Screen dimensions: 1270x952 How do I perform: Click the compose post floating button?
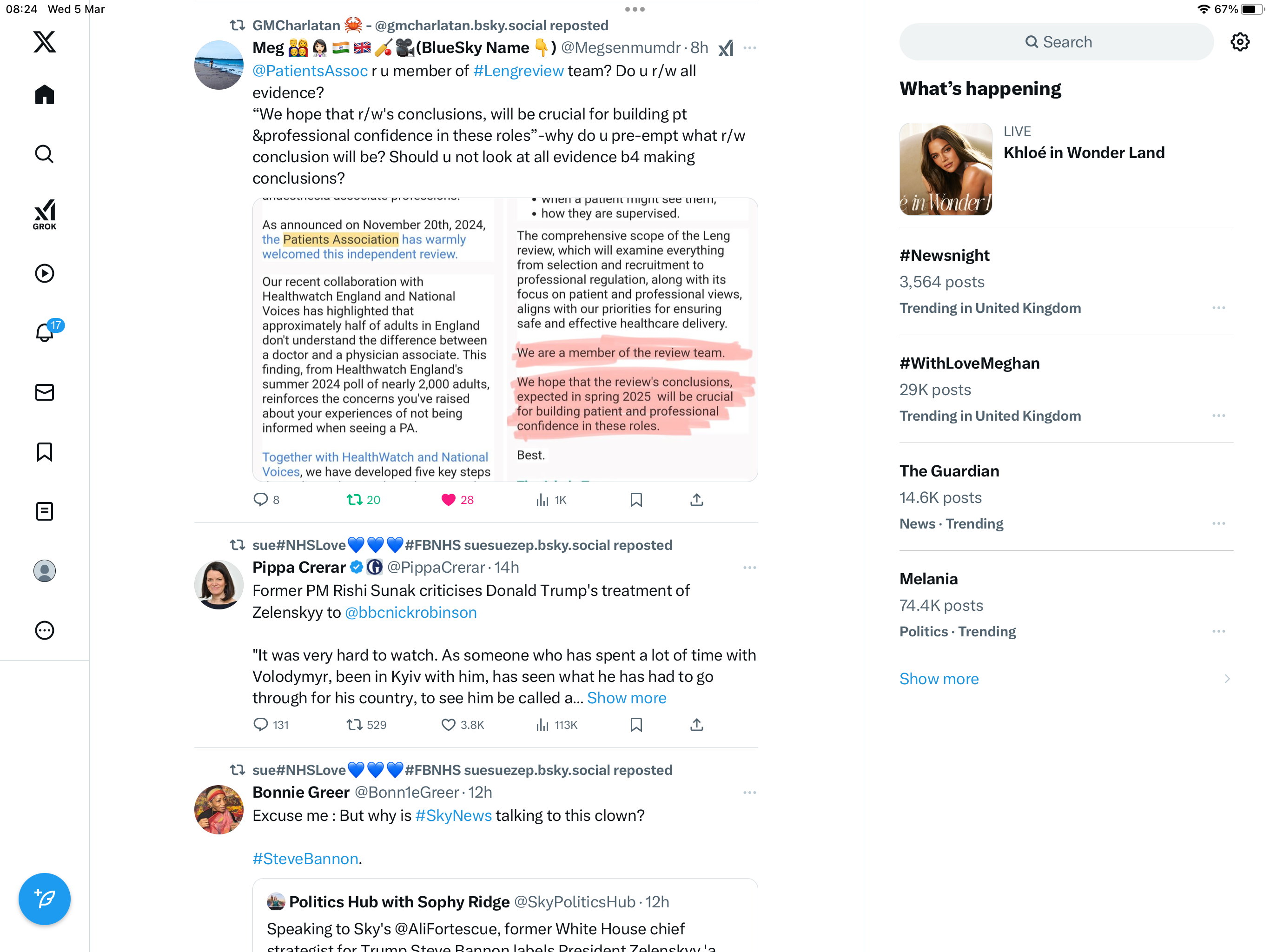coord(44,899)
